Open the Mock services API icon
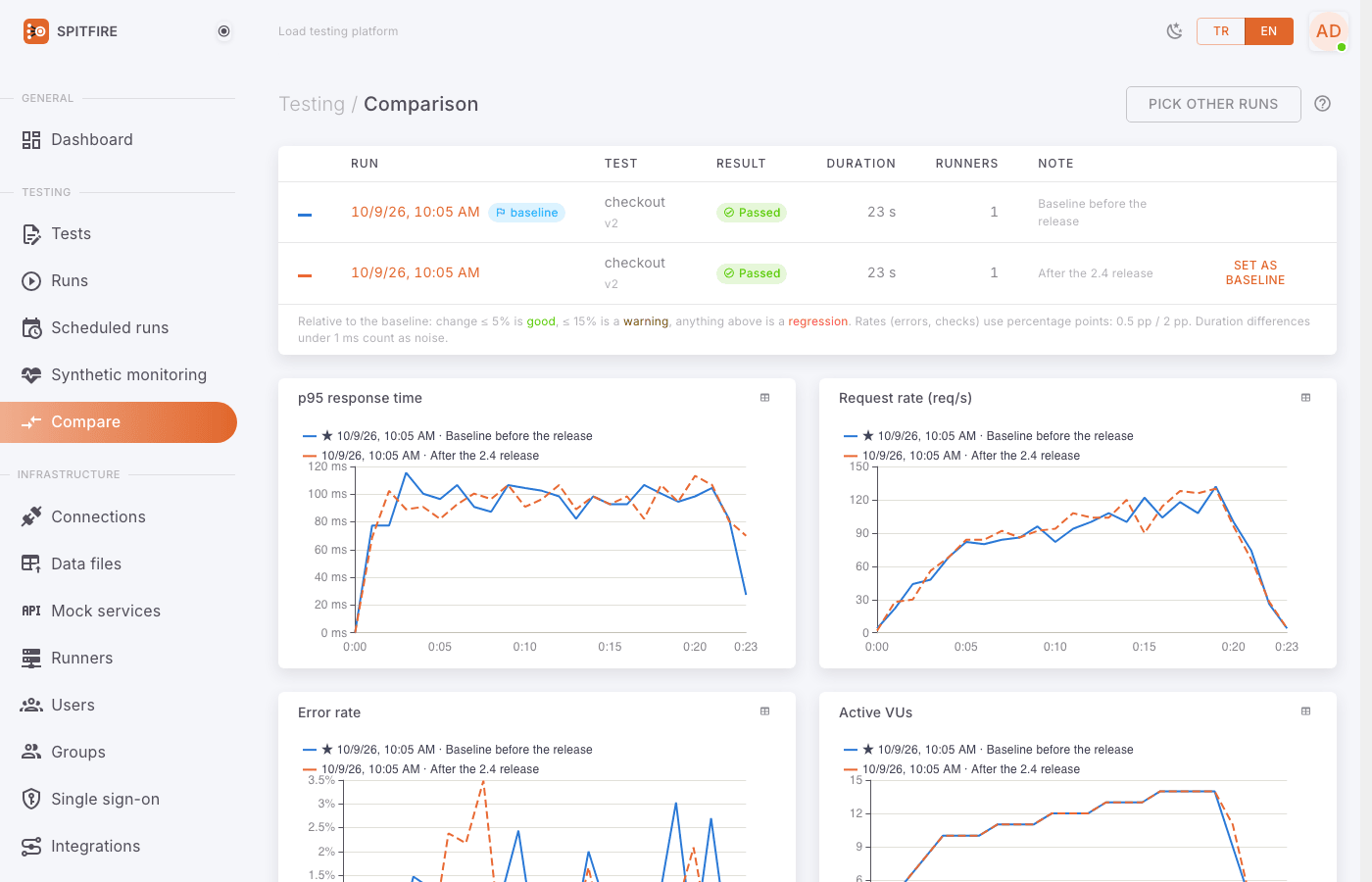Image resolution: width=1372 pixels, height=882 pixels. tap(31, 611)
